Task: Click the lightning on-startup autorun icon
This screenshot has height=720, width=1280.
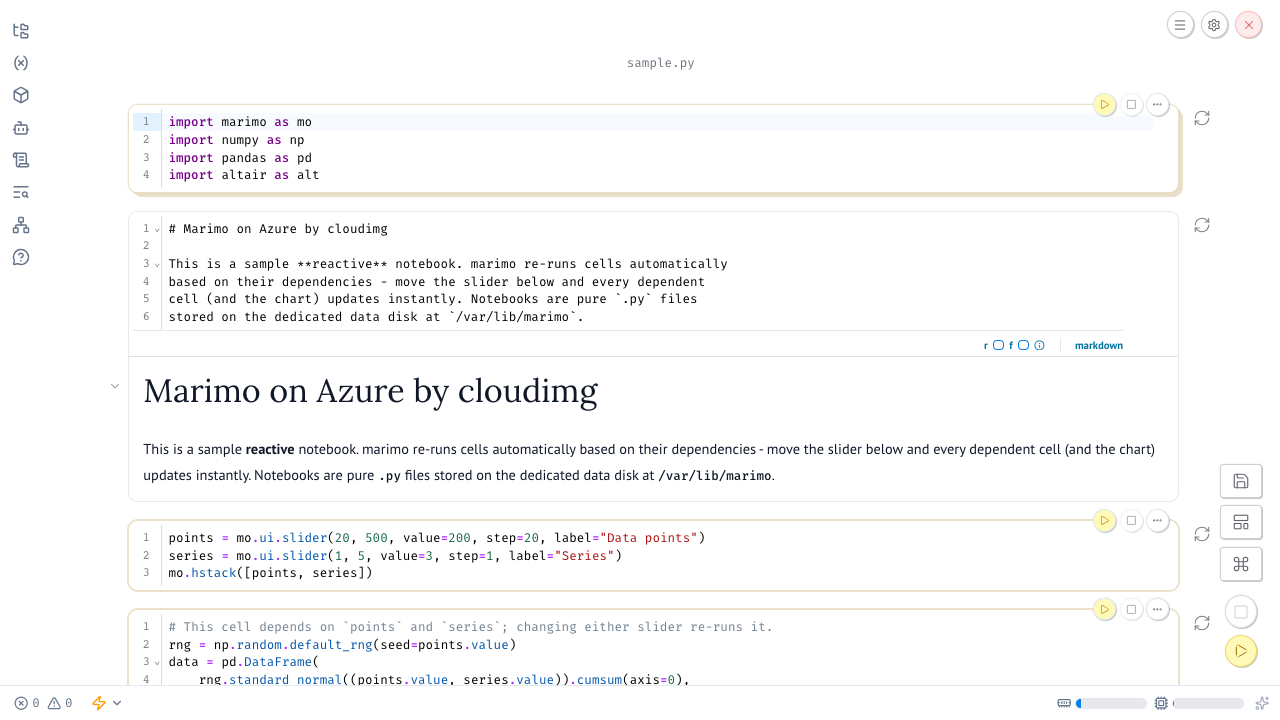Action: tap(99, 703)
